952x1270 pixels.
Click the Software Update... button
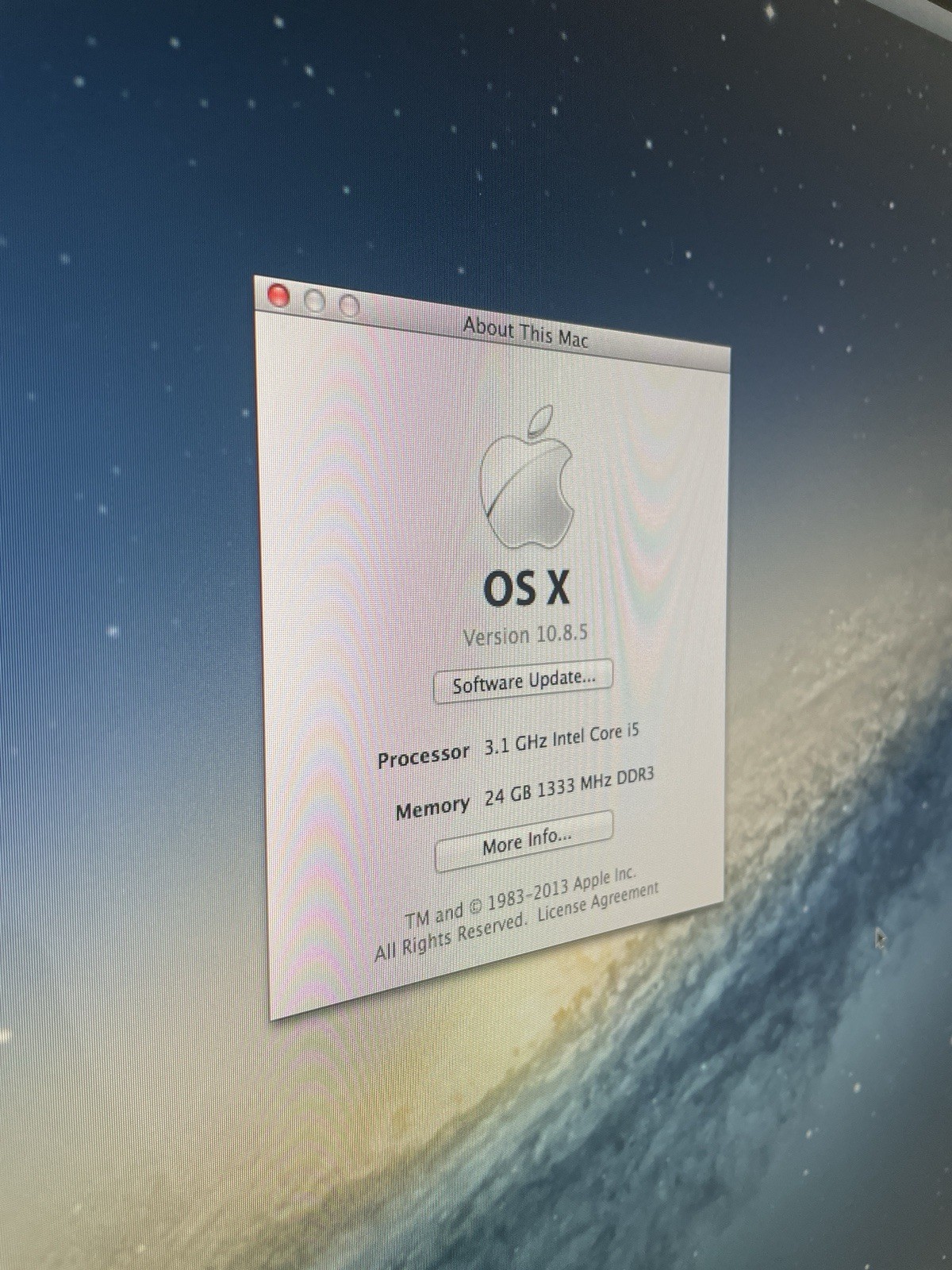523,681
